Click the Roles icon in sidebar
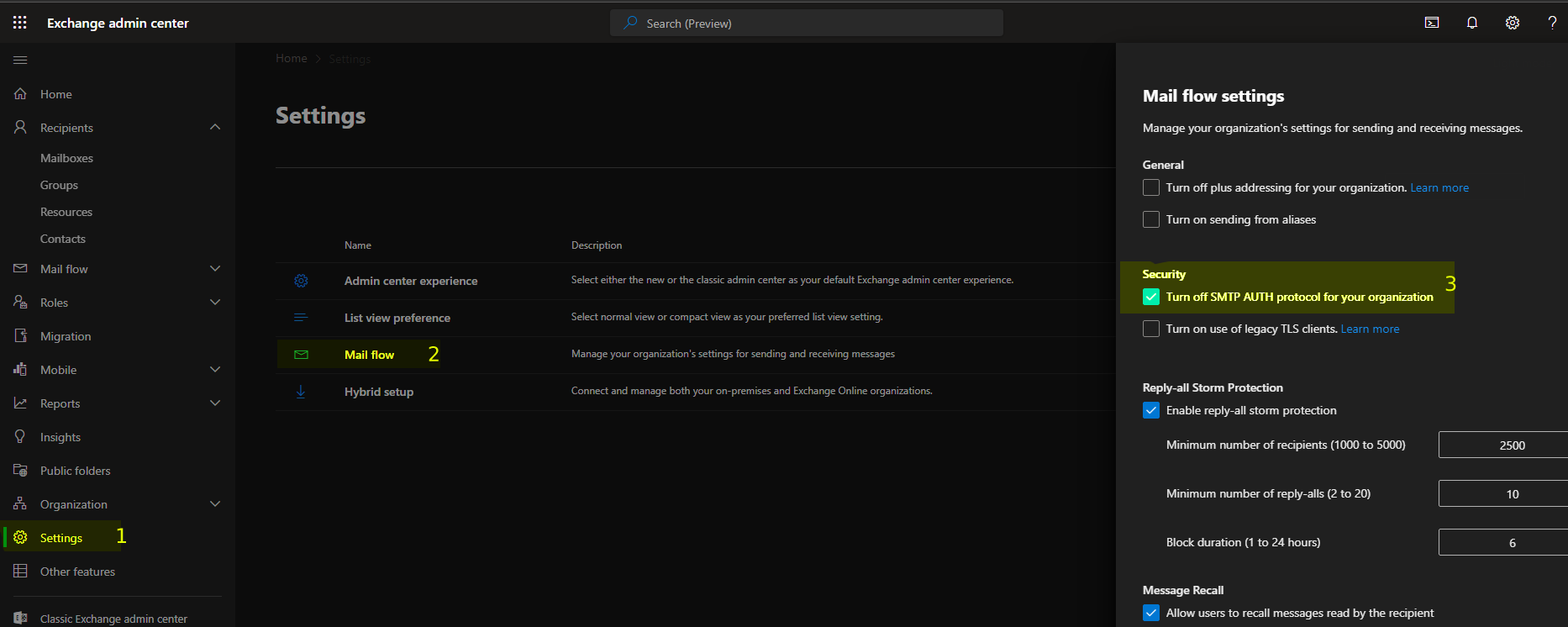 click(x=20, y=302)
